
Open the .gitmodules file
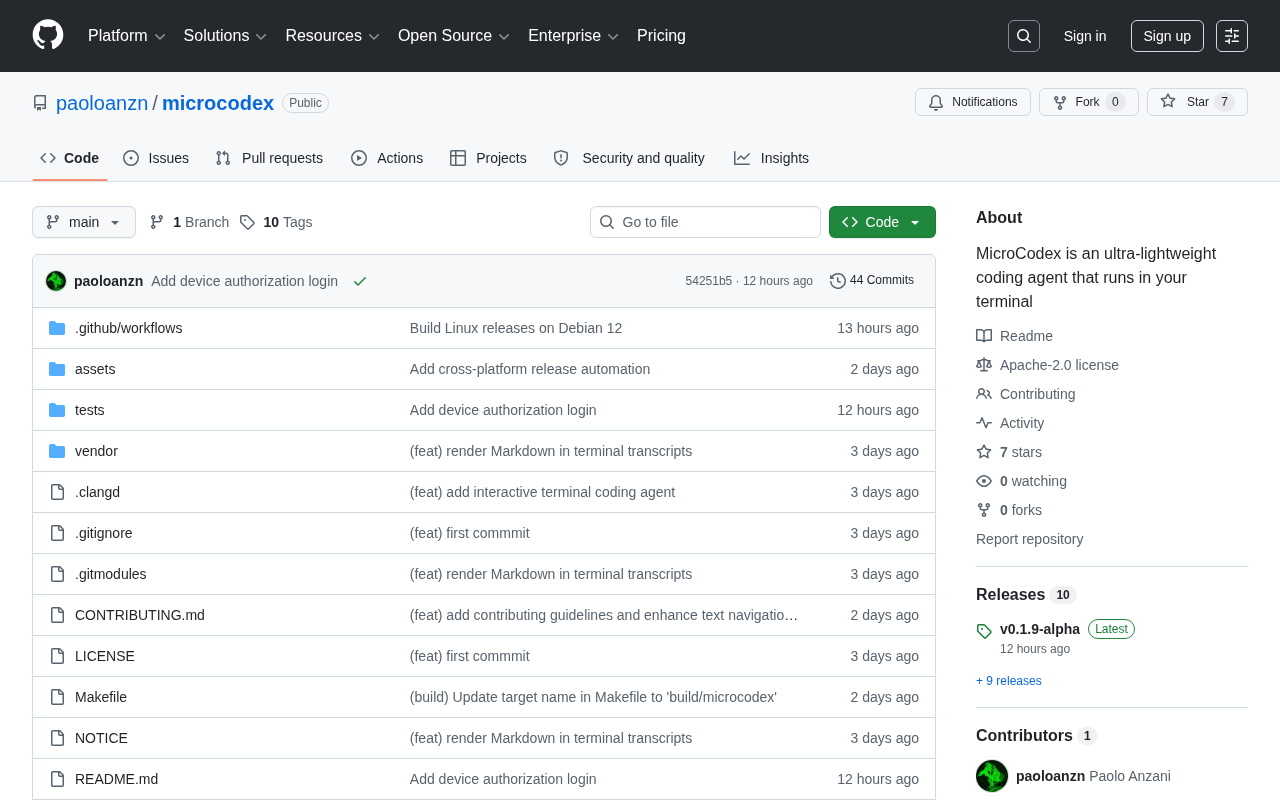(111, 574)
